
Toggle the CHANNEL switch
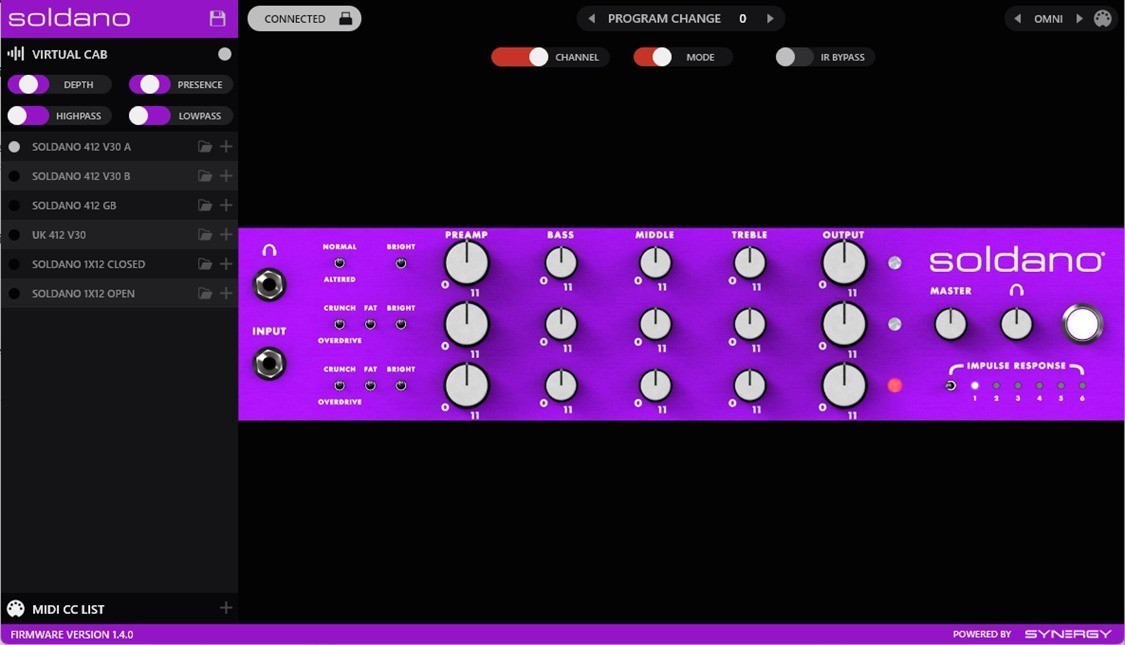pyautogui.click(x=520, y=57)
